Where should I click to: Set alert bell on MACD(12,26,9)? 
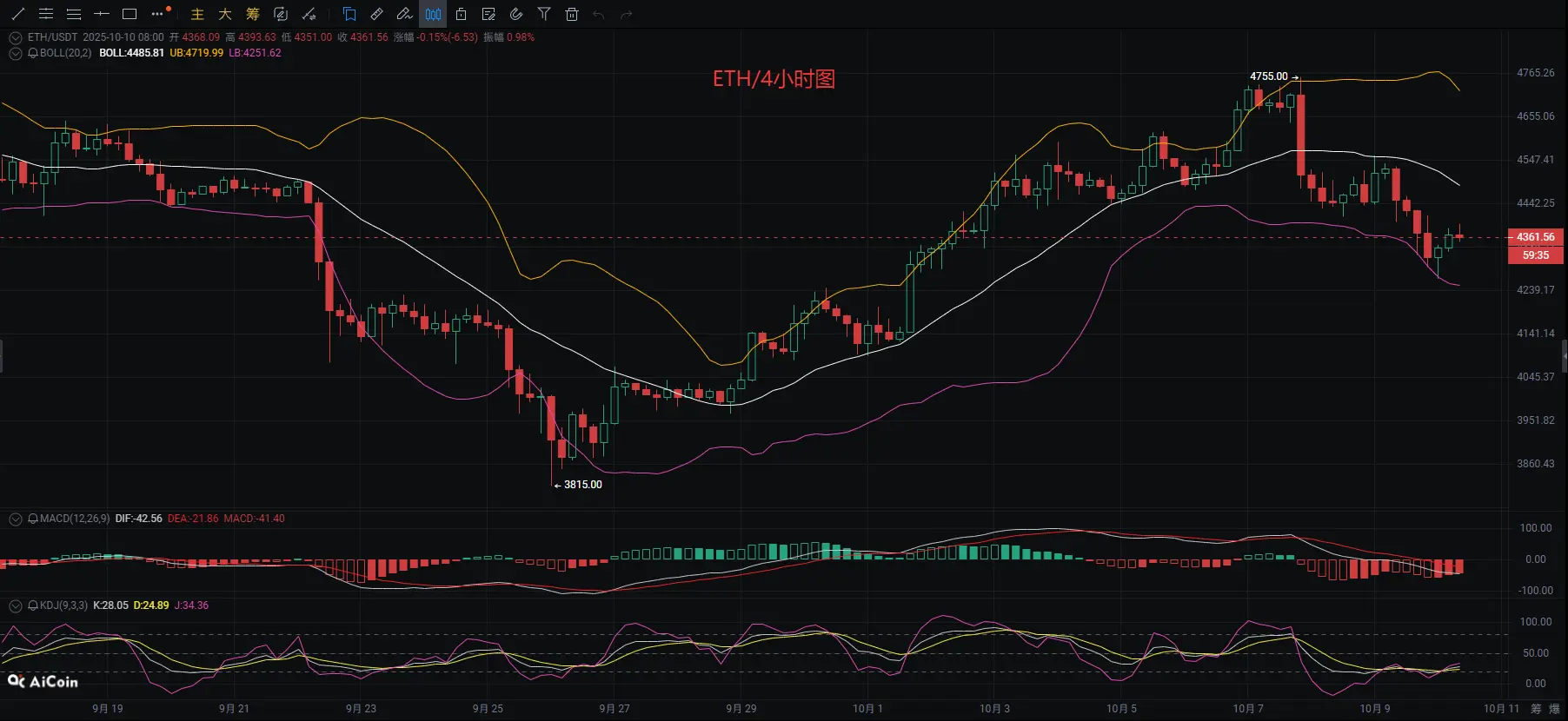[33, 519]
